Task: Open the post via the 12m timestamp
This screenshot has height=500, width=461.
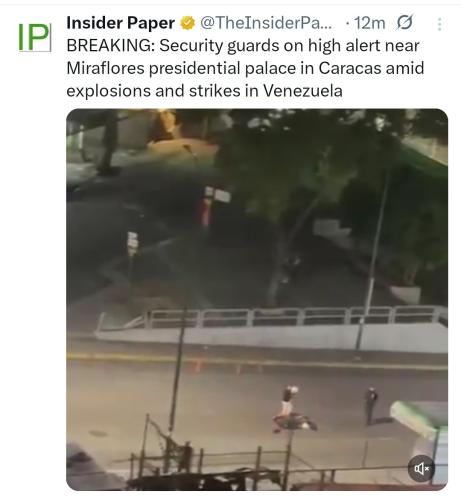Action: (369, 23)
